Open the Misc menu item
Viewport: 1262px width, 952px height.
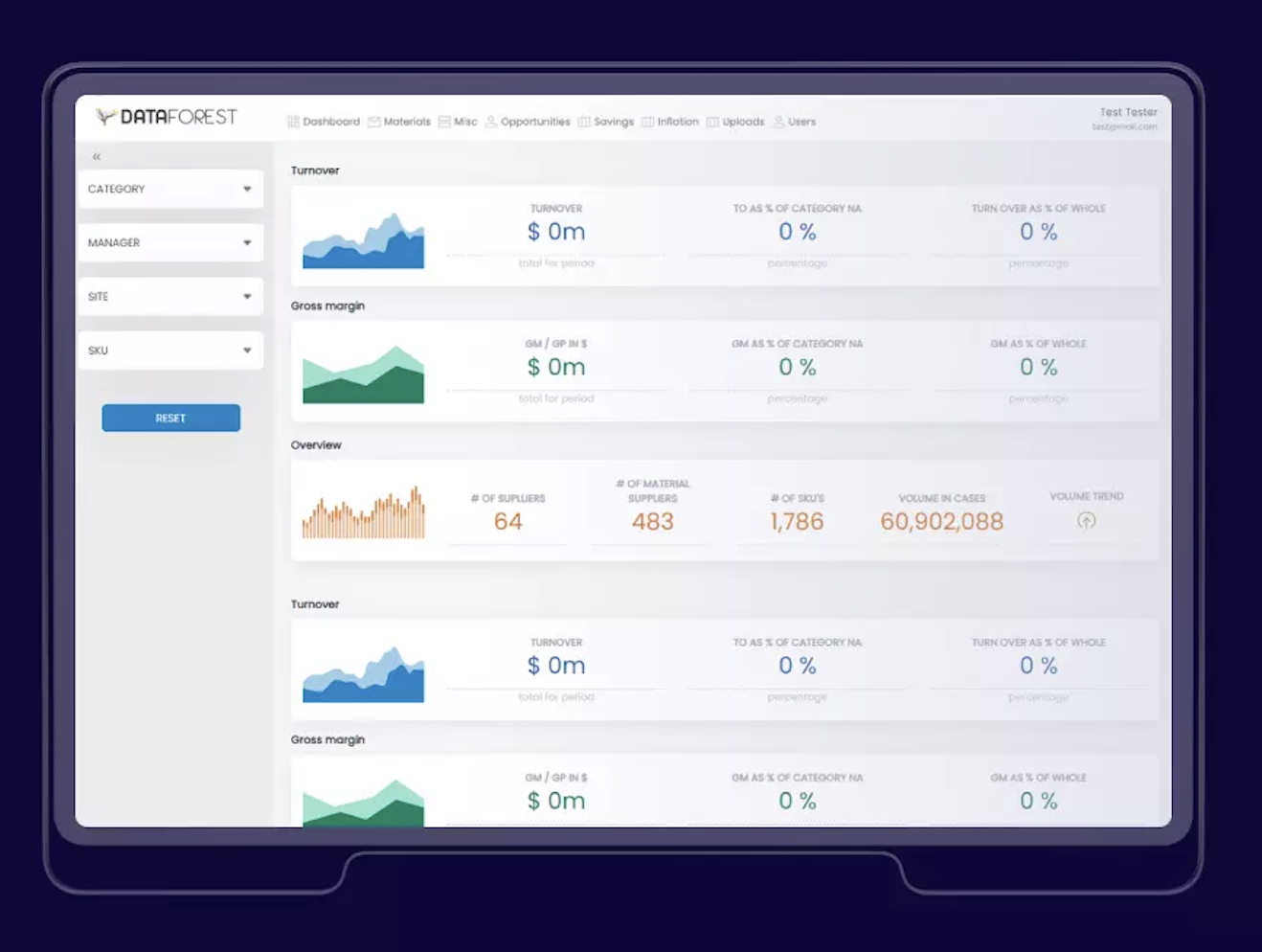click(458, 122)
